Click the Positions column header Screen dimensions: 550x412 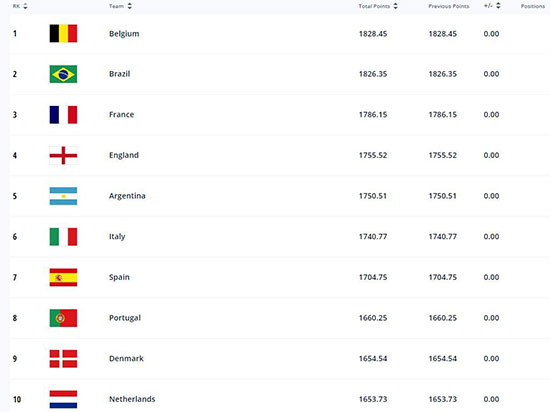point(533,6)
